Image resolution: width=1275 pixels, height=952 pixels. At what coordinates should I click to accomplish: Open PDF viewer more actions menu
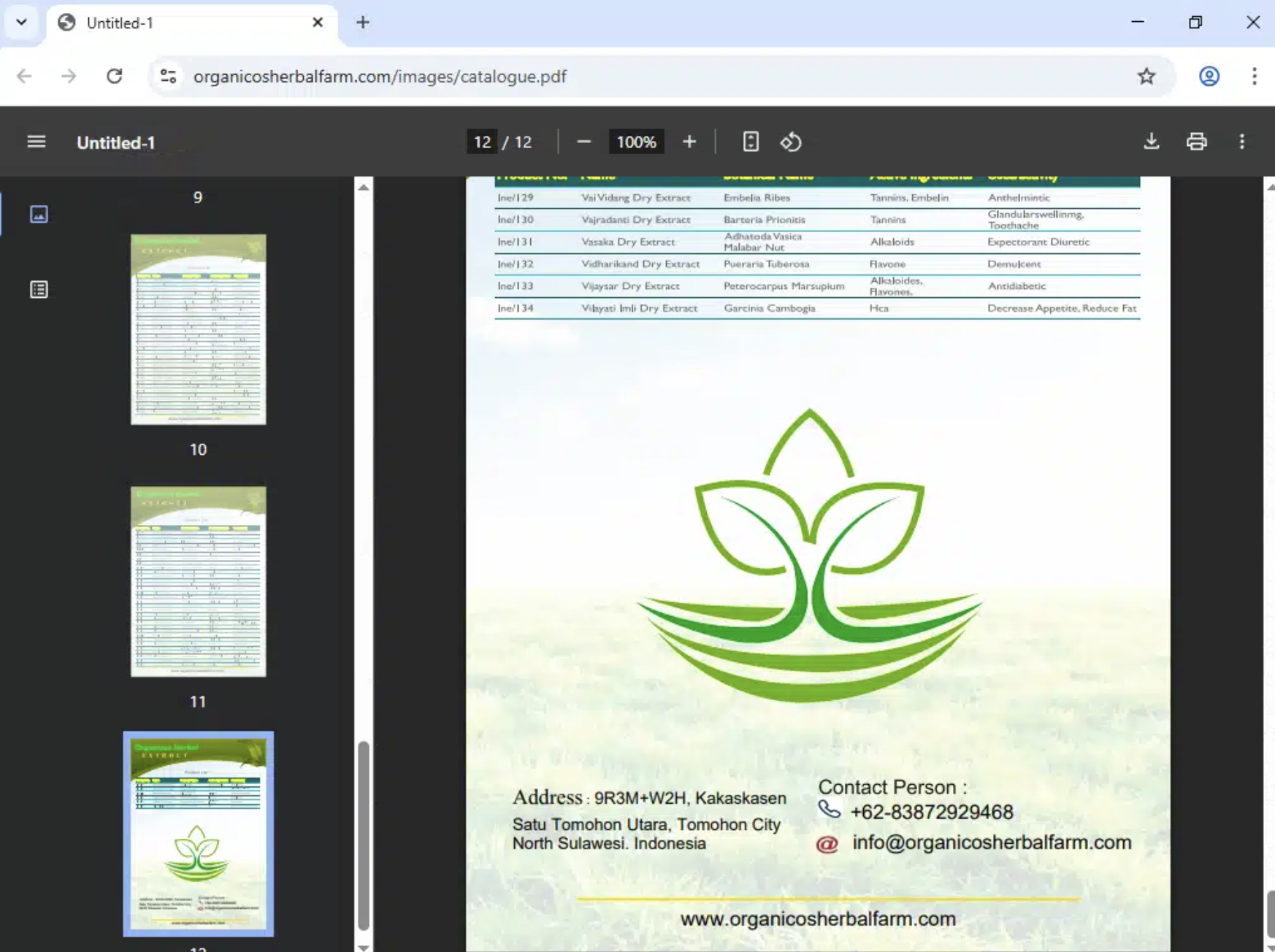1241,142
